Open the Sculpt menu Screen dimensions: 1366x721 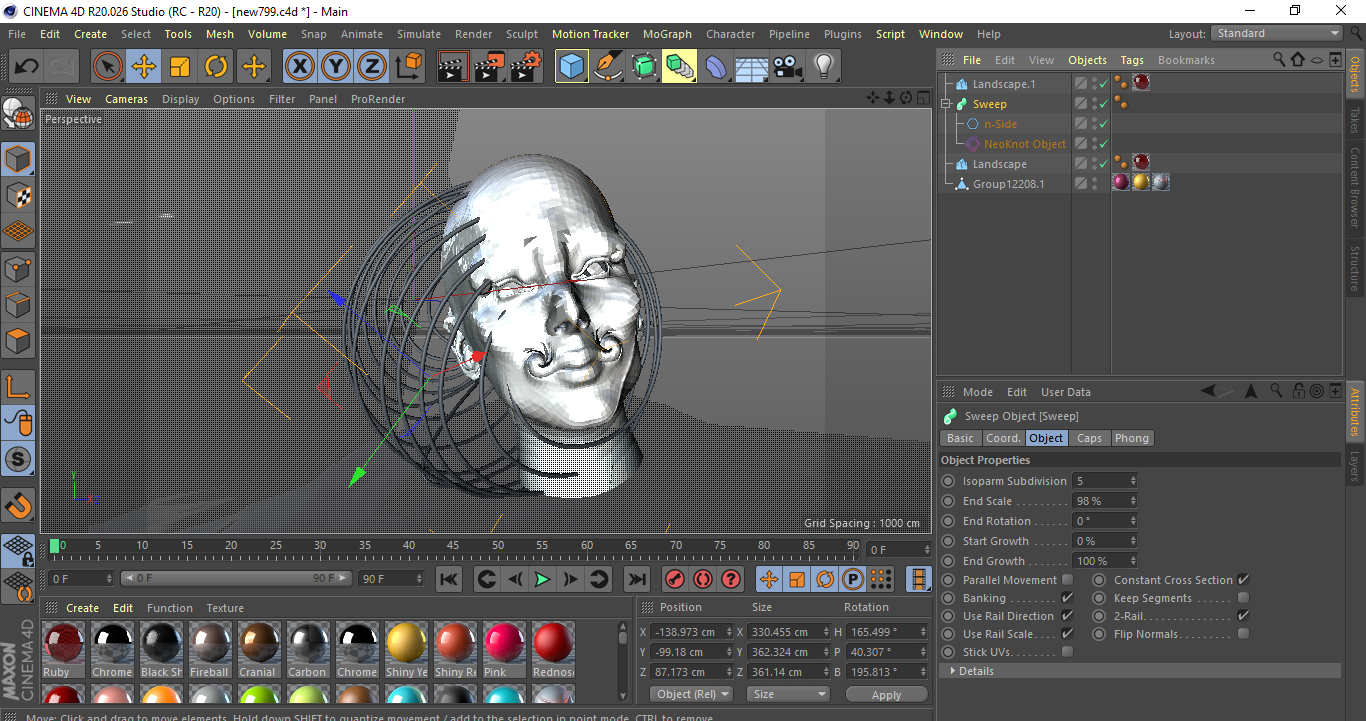click(x=522, y=34)
